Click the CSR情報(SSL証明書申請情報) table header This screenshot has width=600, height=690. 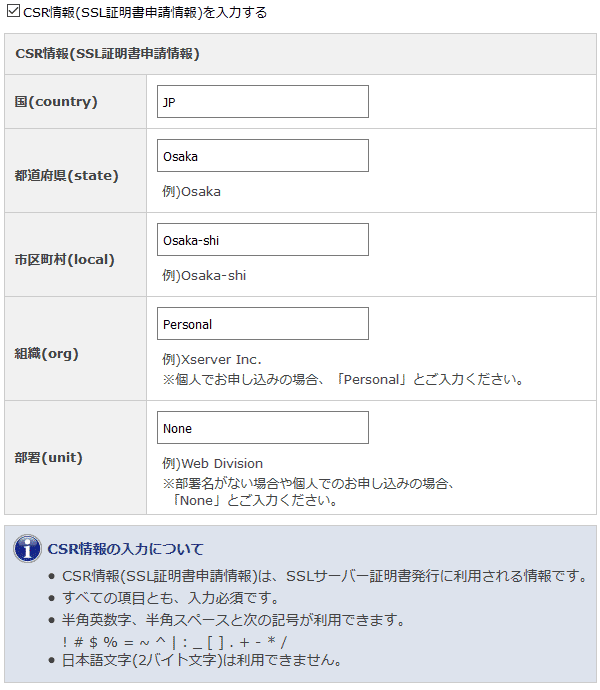click(107, 54)
